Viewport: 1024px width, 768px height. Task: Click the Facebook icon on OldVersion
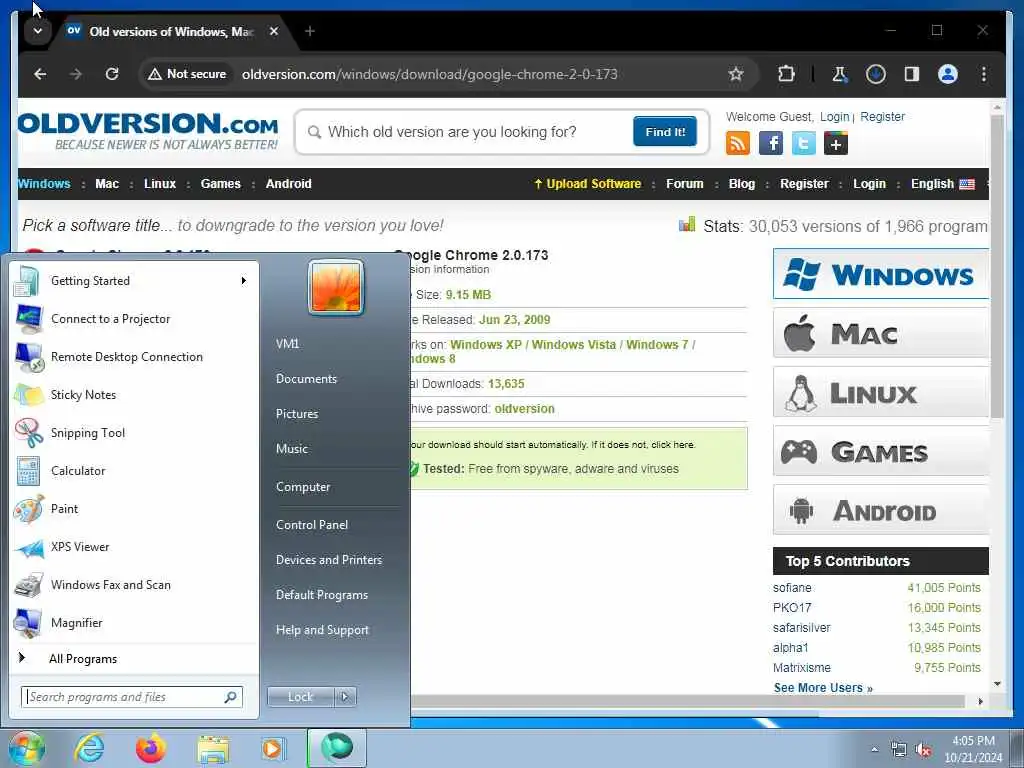[x=771, y=143]
